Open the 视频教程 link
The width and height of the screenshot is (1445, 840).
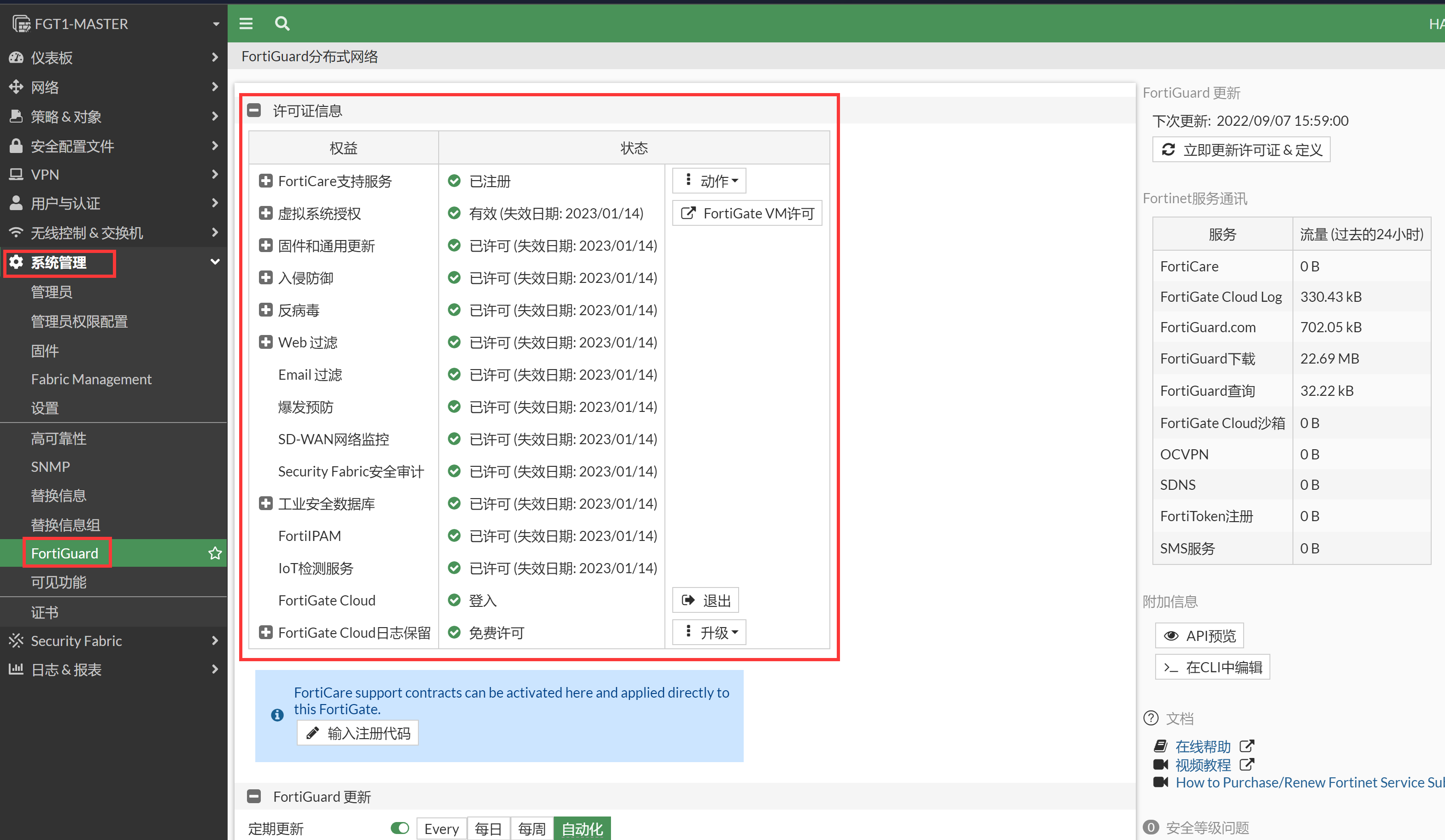click(1203, 764)
